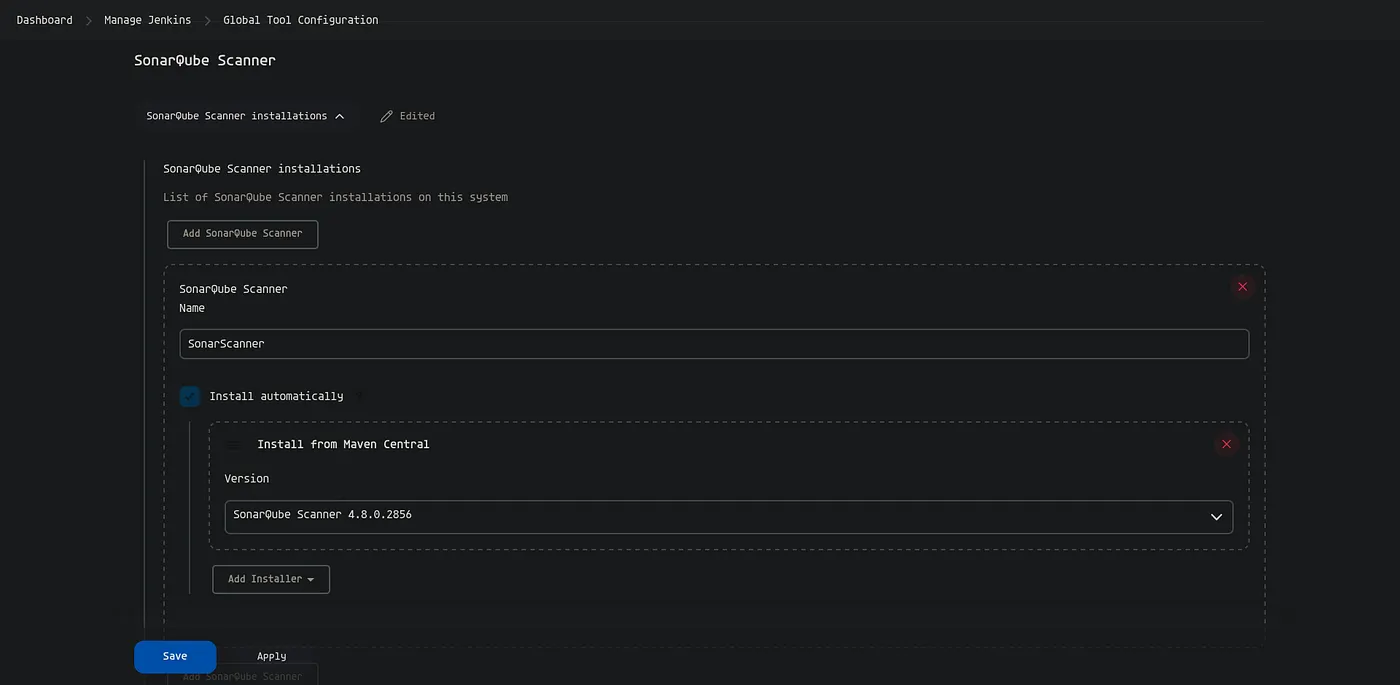Open help for Install automatically
This screenshot has height=685, width=1400.
[x=359, y=397]
